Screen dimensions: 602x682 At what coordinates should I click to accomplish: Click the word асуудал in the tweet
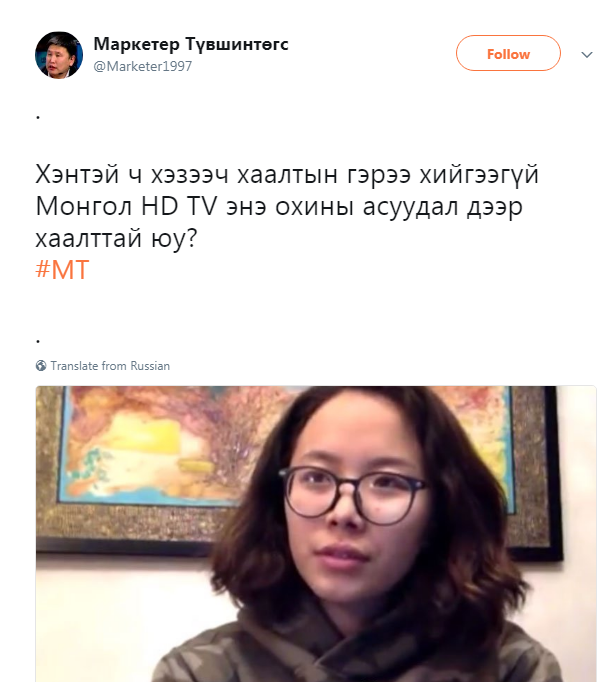click(410, 207)
